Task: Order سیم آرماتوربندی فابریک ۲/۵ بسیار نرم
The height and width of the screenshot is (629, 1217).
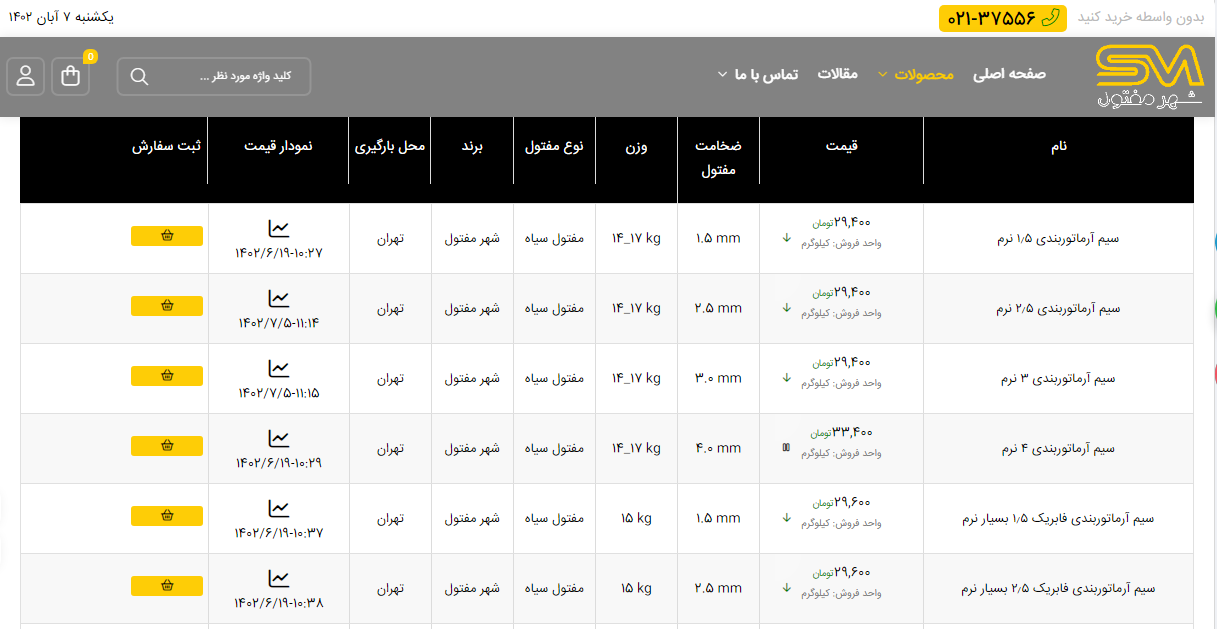Action: click(167, 586)
